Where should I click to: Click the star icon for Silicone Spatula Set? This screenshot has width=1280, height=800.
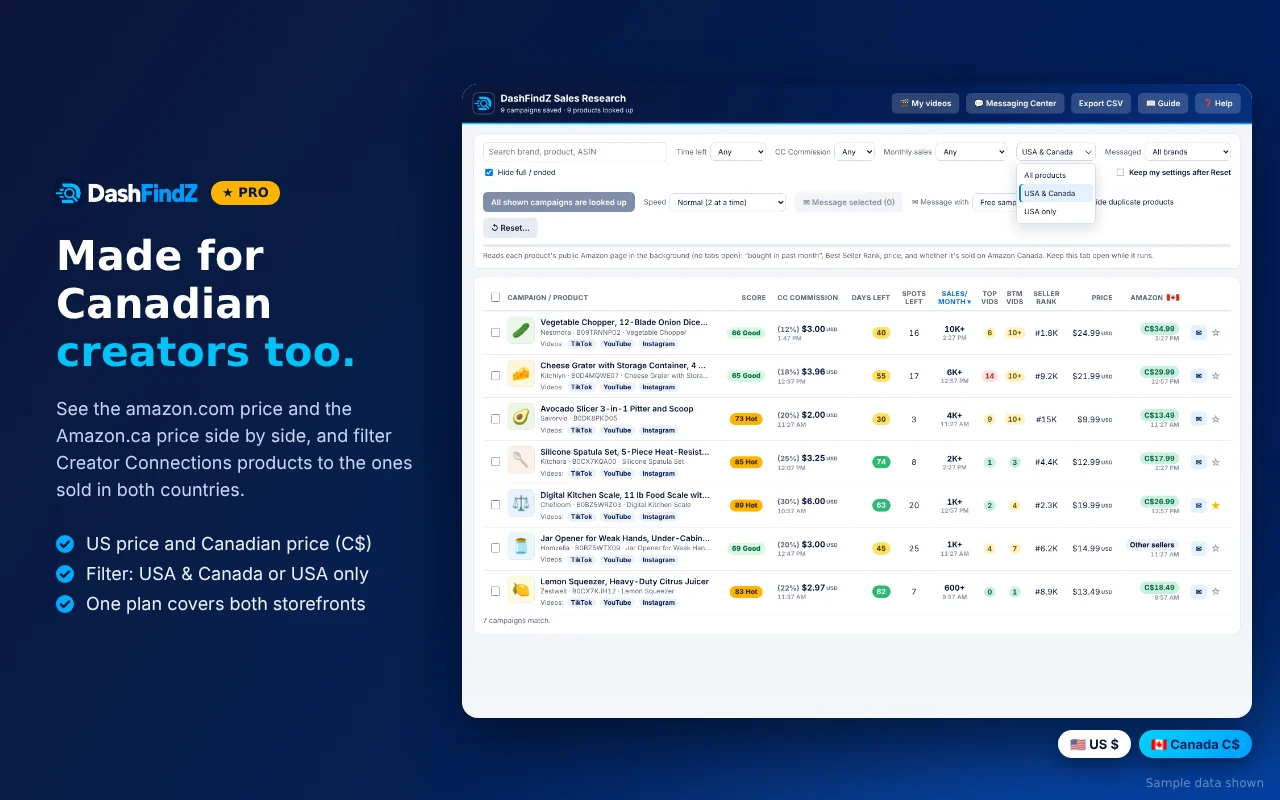(x=1216, y=462)
